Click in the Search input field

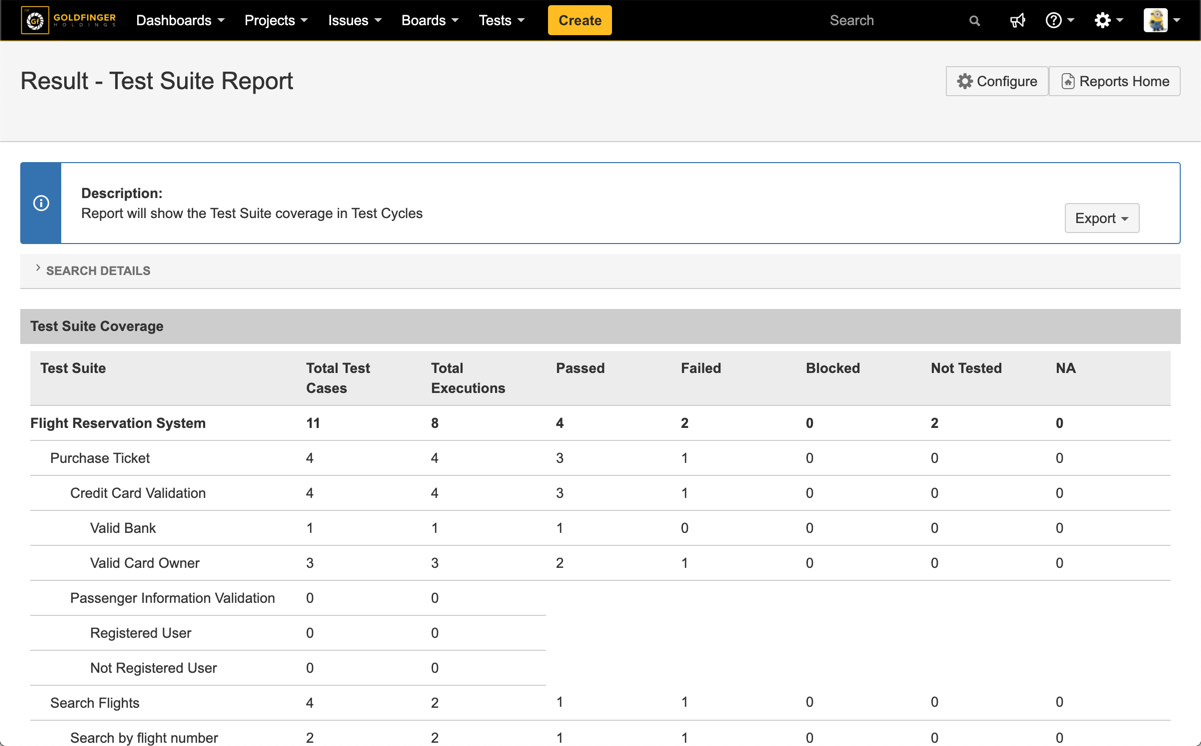pyautogui.click(x=890, y=21)
